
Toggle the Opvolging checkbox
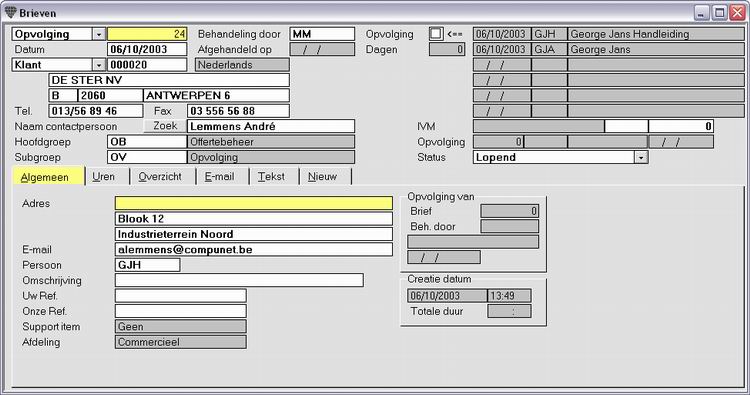(435, 33)
